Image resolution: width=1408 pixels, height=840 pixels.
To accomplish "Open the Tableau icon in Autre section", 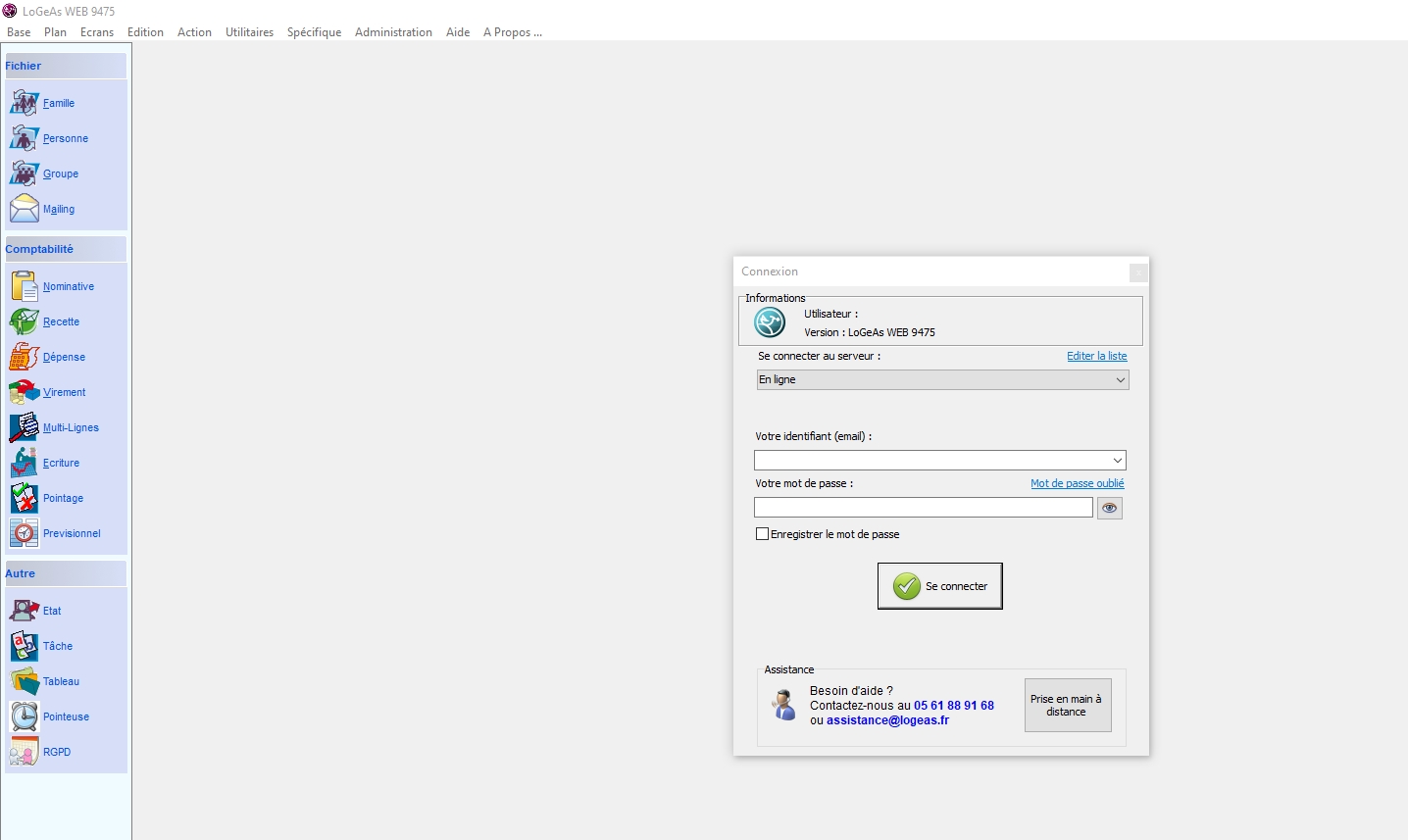I will click(25, 681).
